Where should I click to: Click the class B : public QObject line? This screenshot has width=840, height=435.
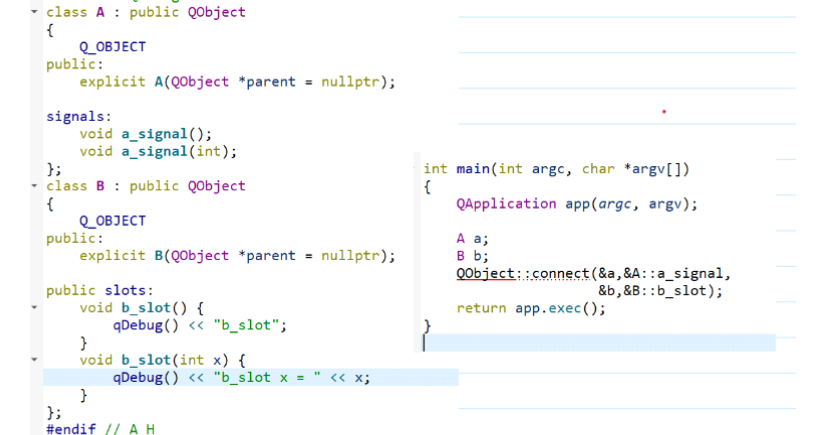click(146, 186)
